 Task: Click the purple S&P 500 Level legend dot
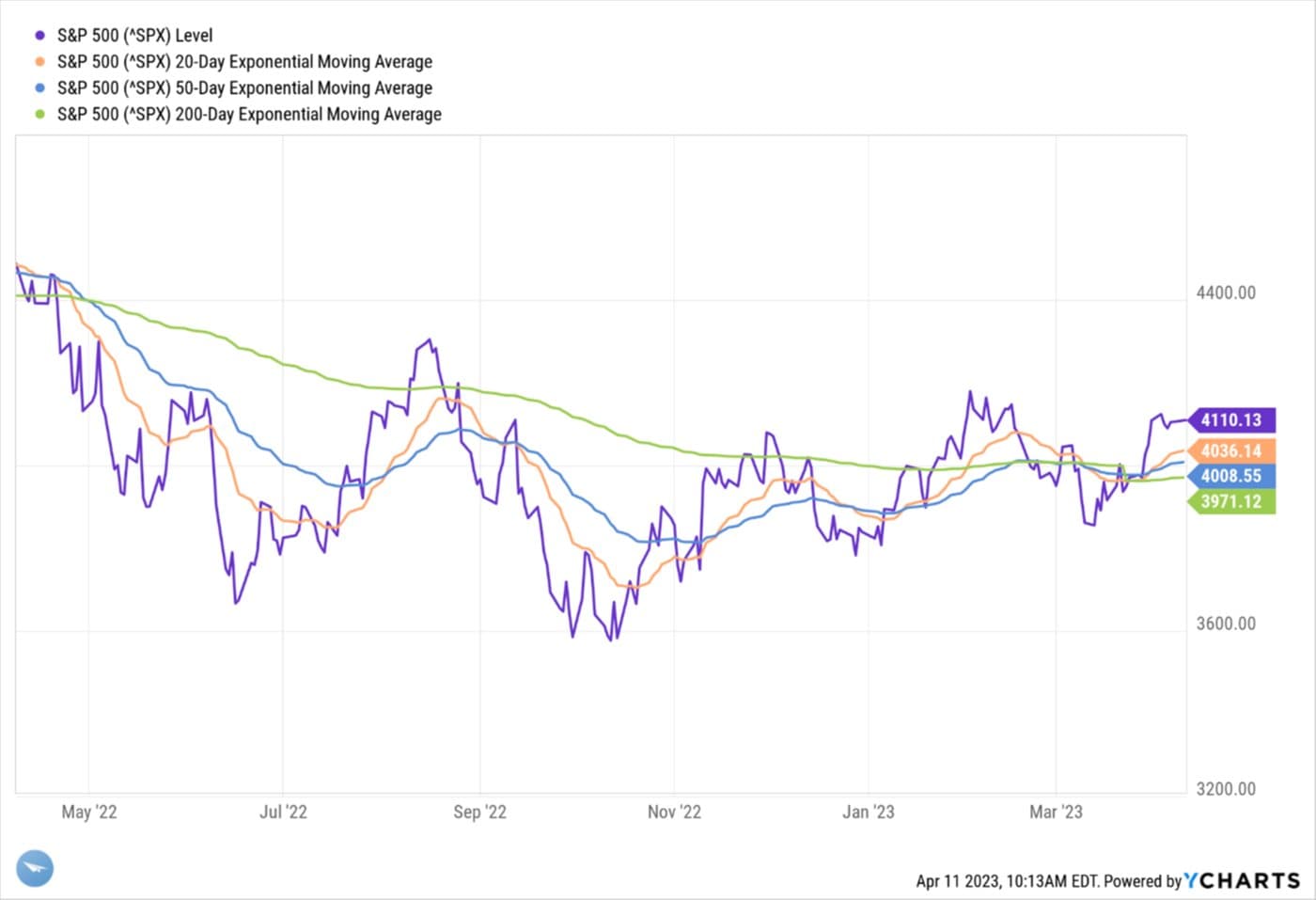(39, 36)
